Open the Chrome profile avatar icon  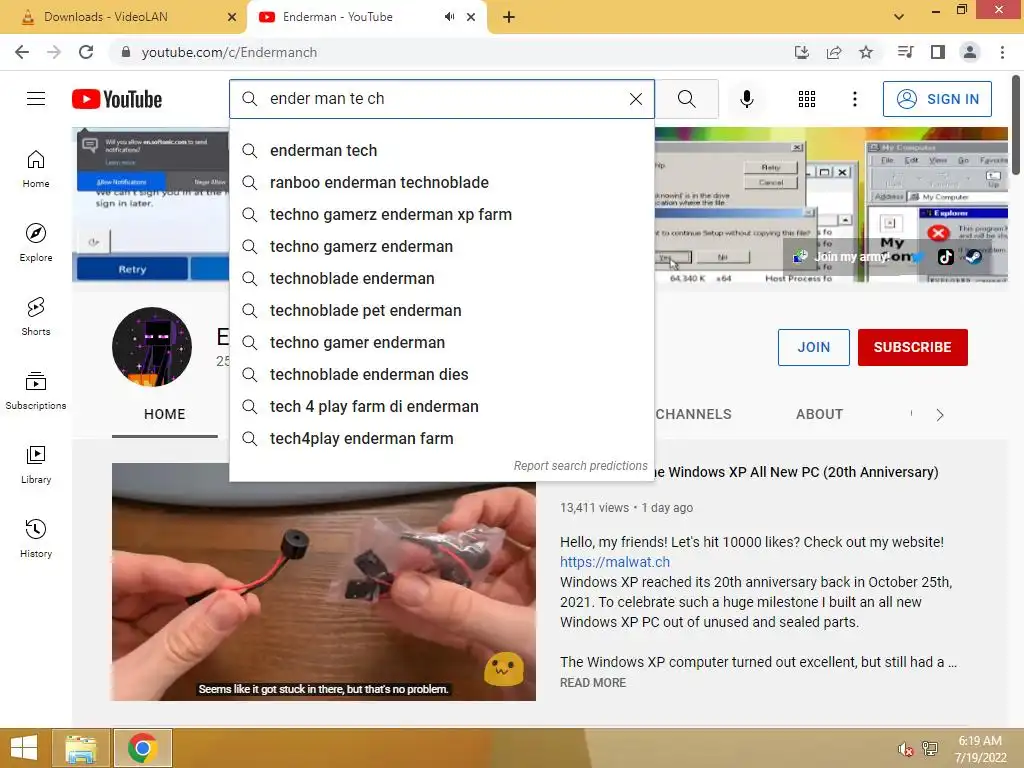970,52
